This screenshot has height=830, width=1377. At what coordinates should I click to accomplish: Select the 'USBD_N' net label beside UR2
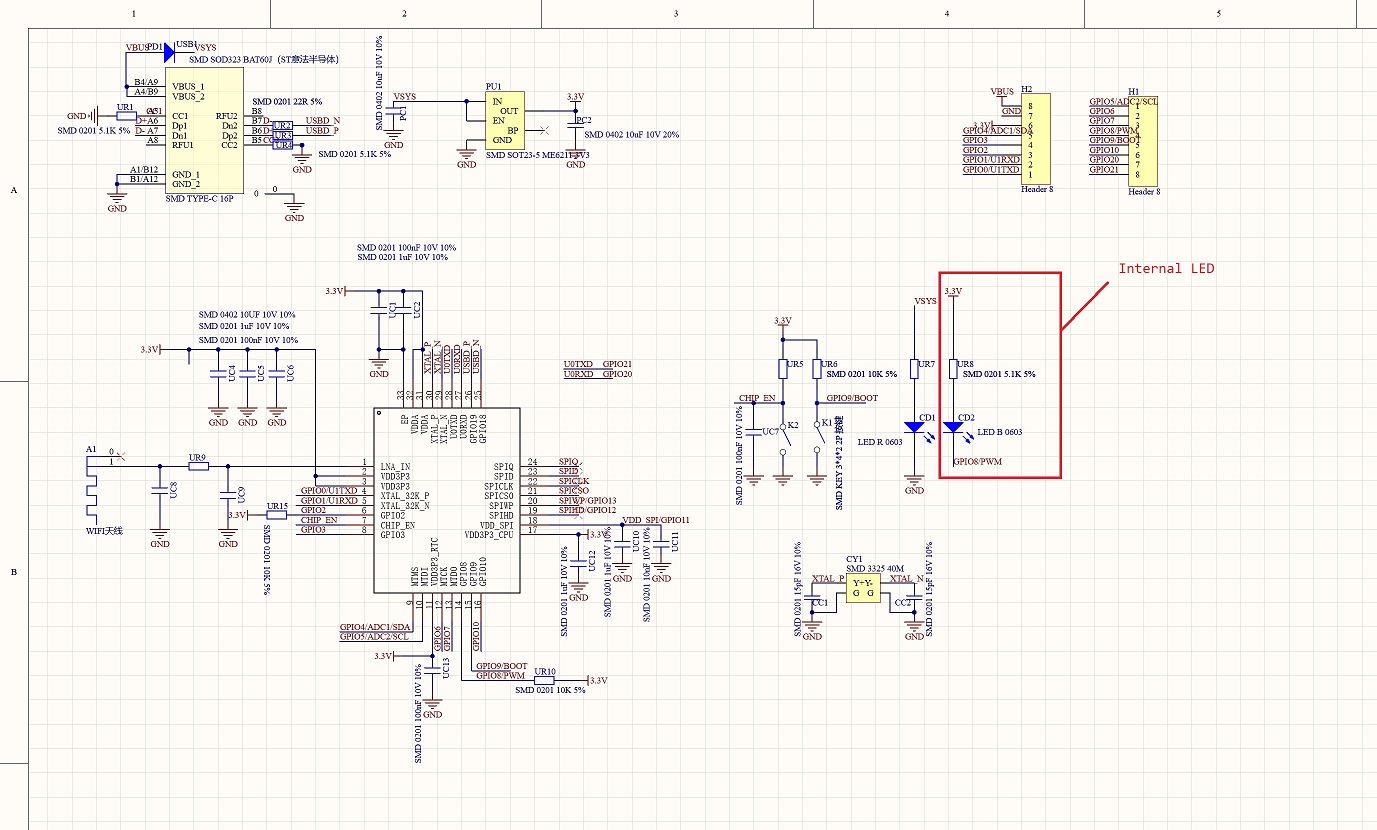coord(322,120)
